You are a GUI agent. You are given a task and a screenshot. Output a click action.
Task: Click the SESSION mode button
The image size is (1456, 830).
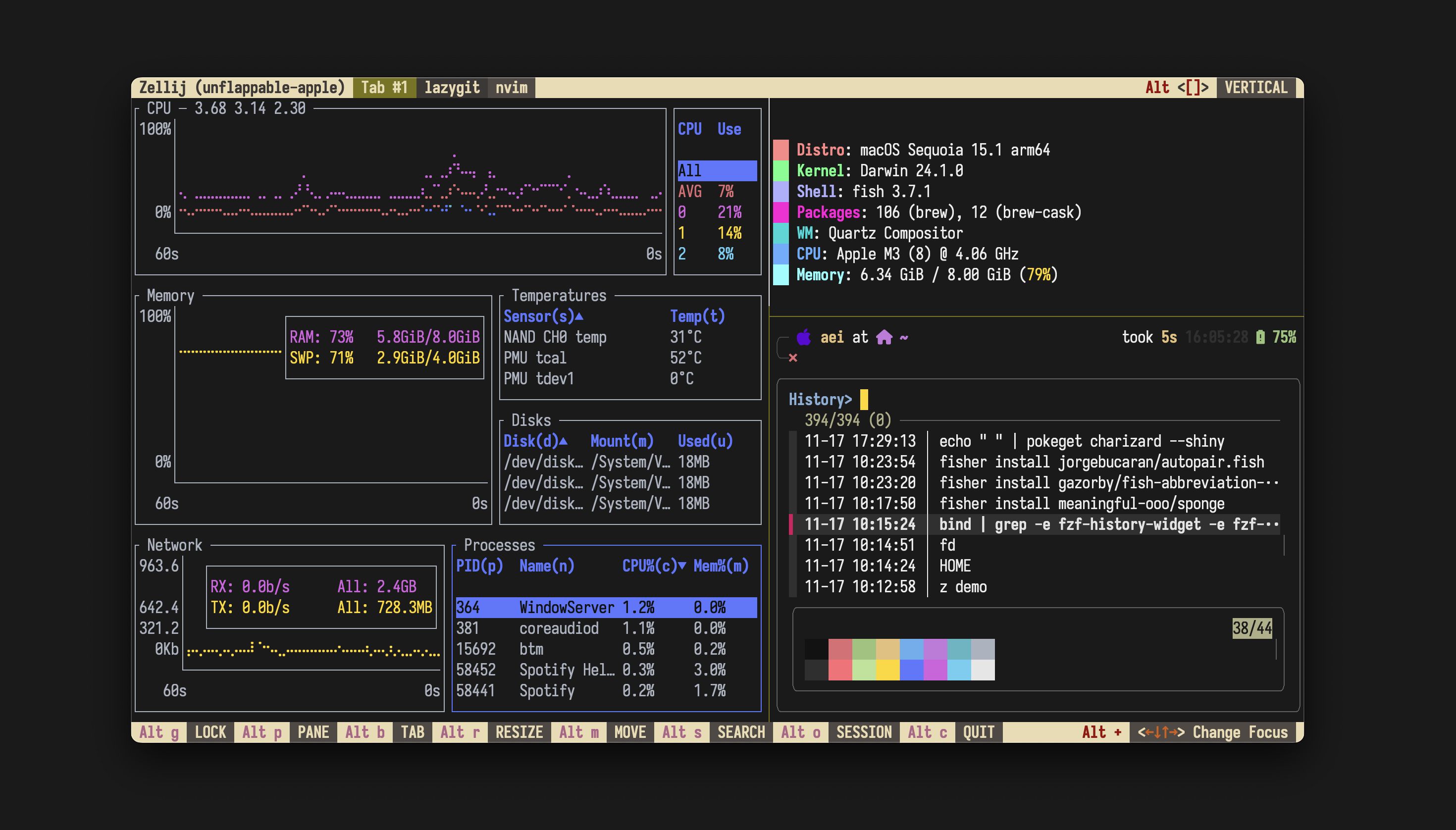pos(863,732)
